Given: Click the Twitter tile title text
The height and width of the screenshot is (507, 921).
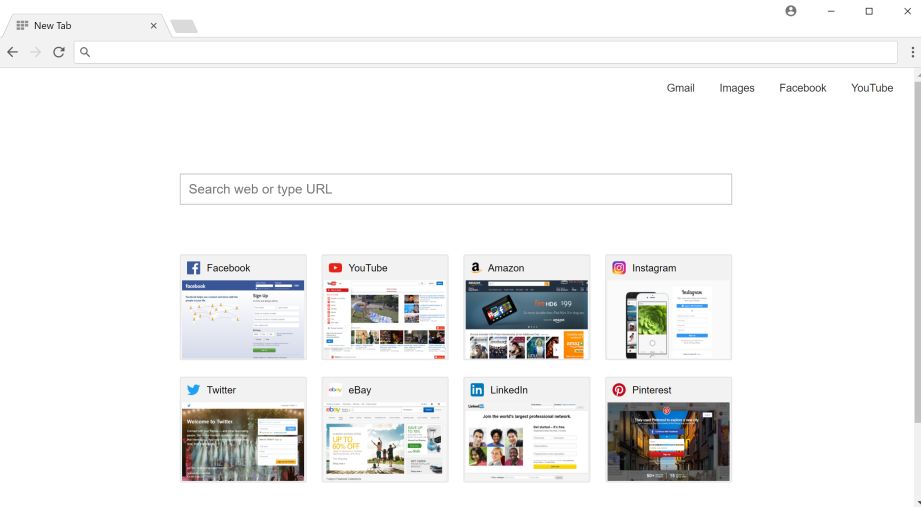Looking at the screenshot, I should pyautogui.click(x=221, y=390).
